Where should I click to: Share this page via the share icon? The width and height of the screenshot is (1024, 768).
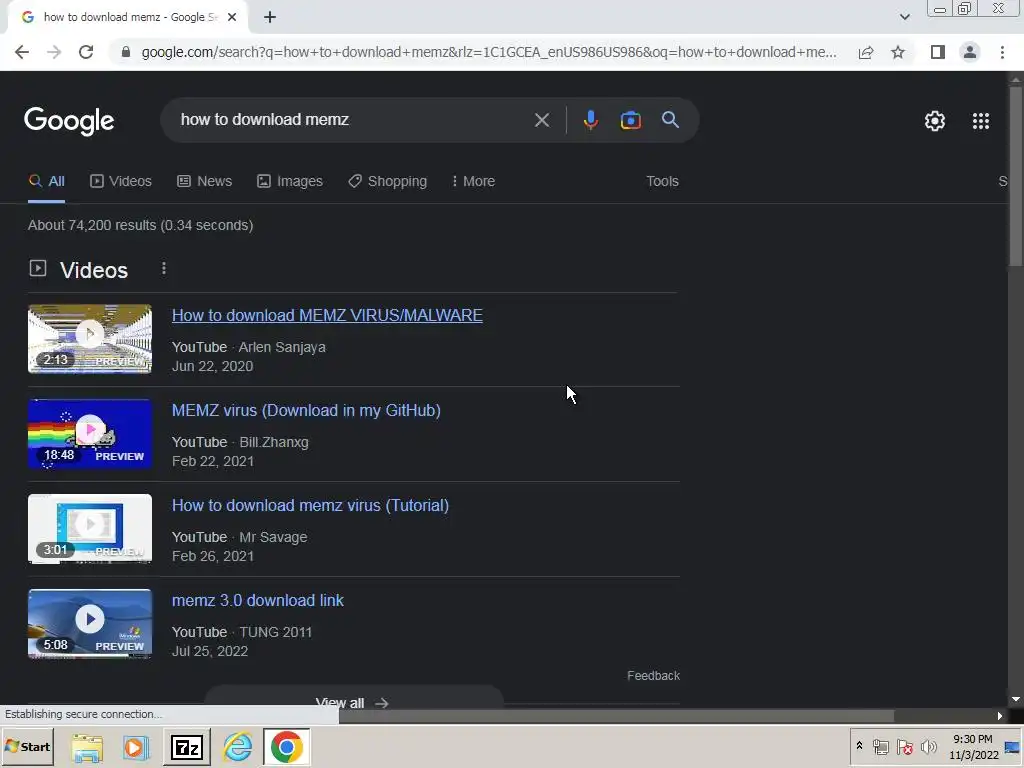[866, 52]
